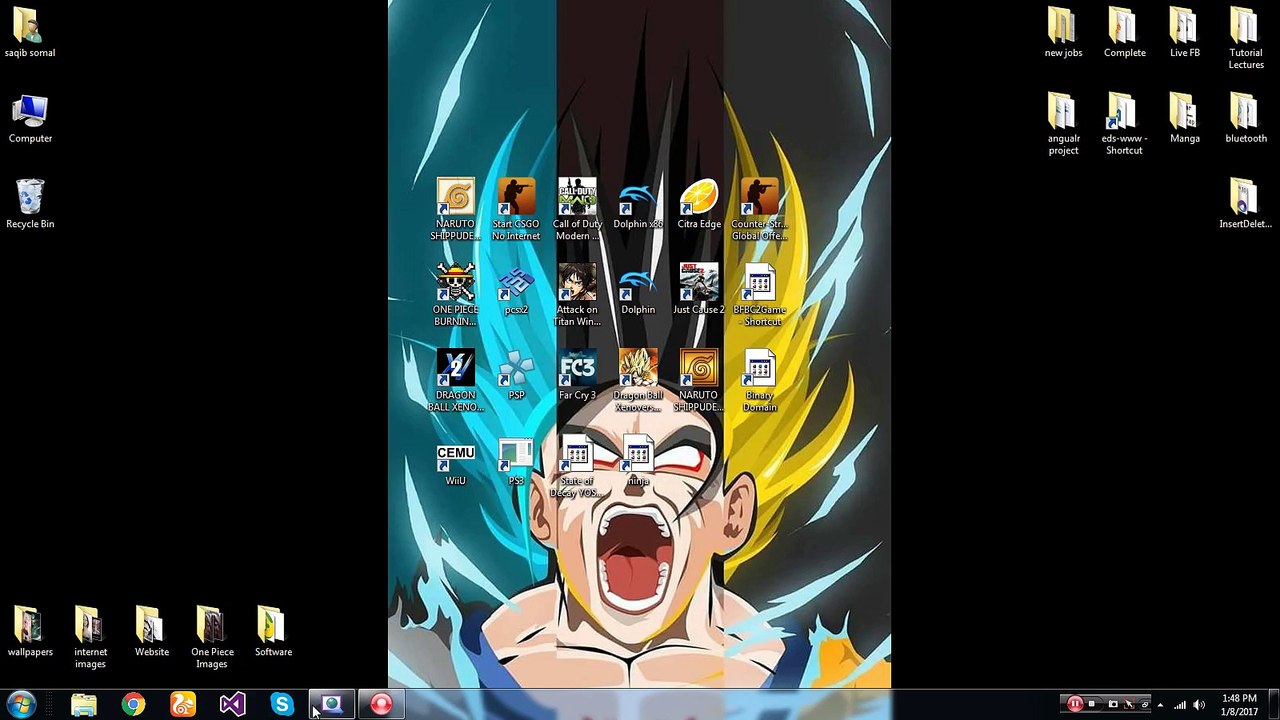Select the eds-www Shortcut folder
This screenshot has height=720, width=1280.
coord(1124,124)
